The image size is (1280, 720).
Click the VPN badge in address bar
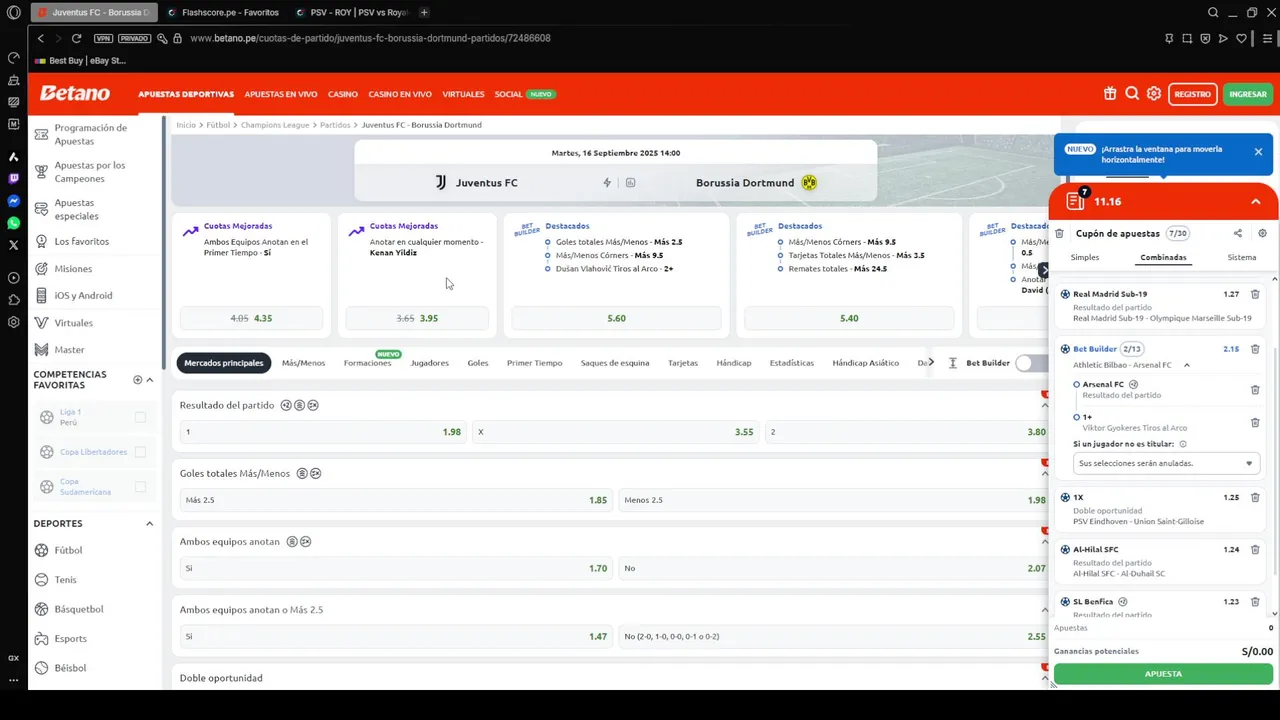pos(103,38)
